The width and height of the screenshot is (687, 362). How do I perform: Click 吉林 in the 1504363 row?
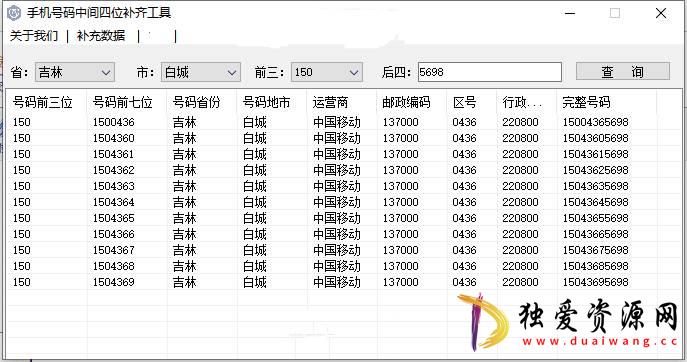tap(184, 186)
